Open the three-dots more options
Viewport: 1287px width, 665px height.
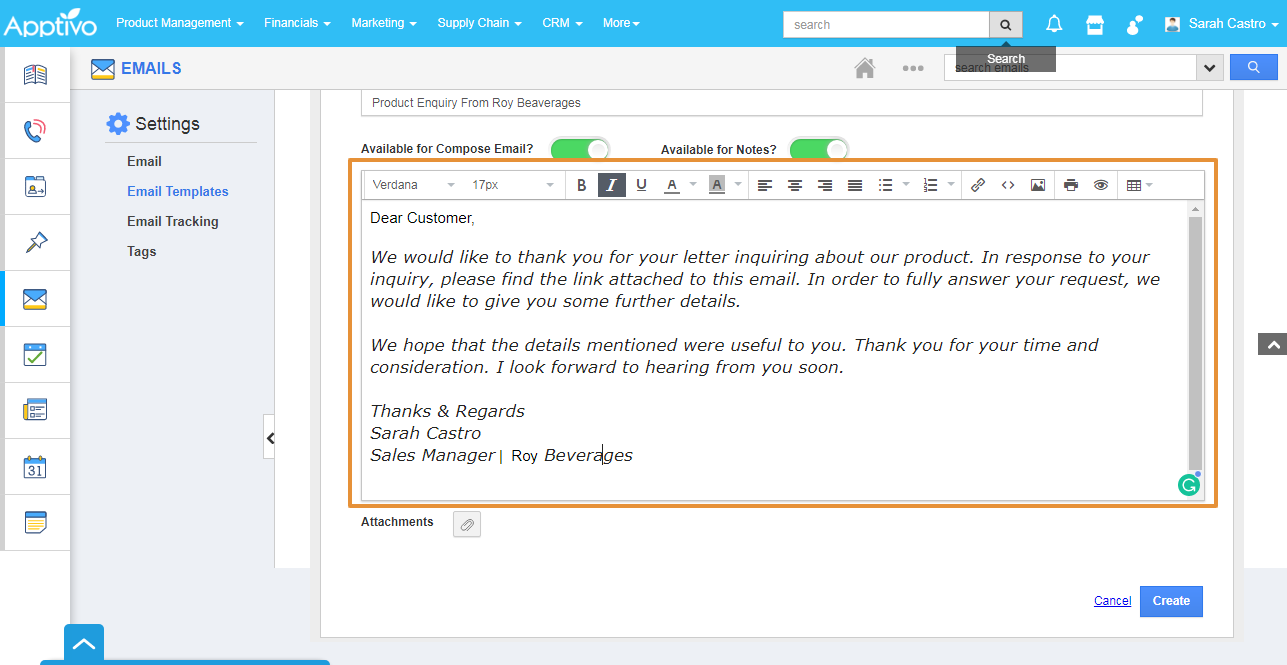click(912, 68)
